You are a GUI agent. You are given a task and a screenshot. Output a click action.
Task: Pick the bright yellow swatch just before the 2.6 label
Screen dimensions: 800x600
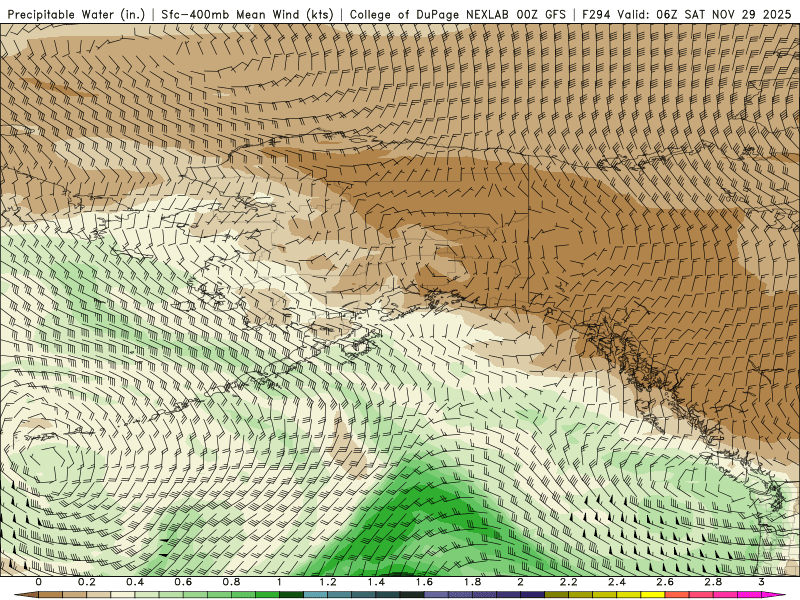pos(653,595)
